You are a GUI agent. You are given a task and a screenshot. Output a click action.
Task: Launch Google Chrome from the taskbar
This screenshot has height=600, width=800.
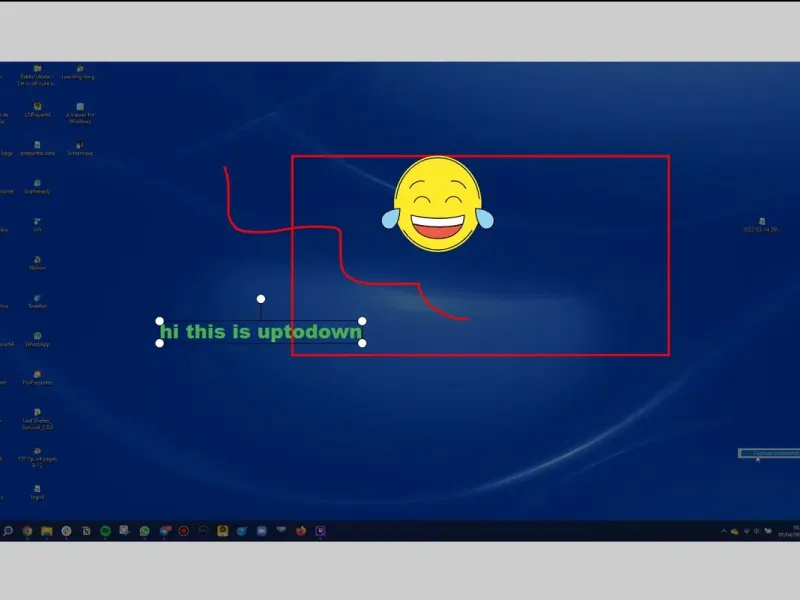[28, 531]
